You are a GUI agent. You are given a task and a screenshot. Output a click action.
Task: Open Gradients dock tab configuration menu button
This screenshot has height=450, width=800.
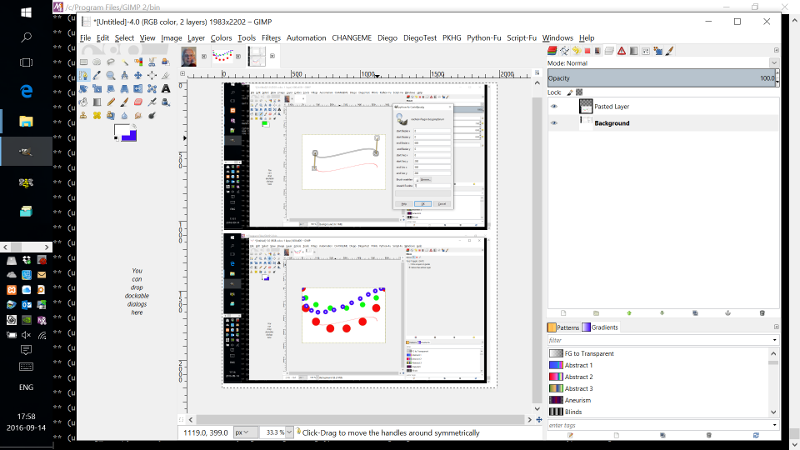pos(776,327)
